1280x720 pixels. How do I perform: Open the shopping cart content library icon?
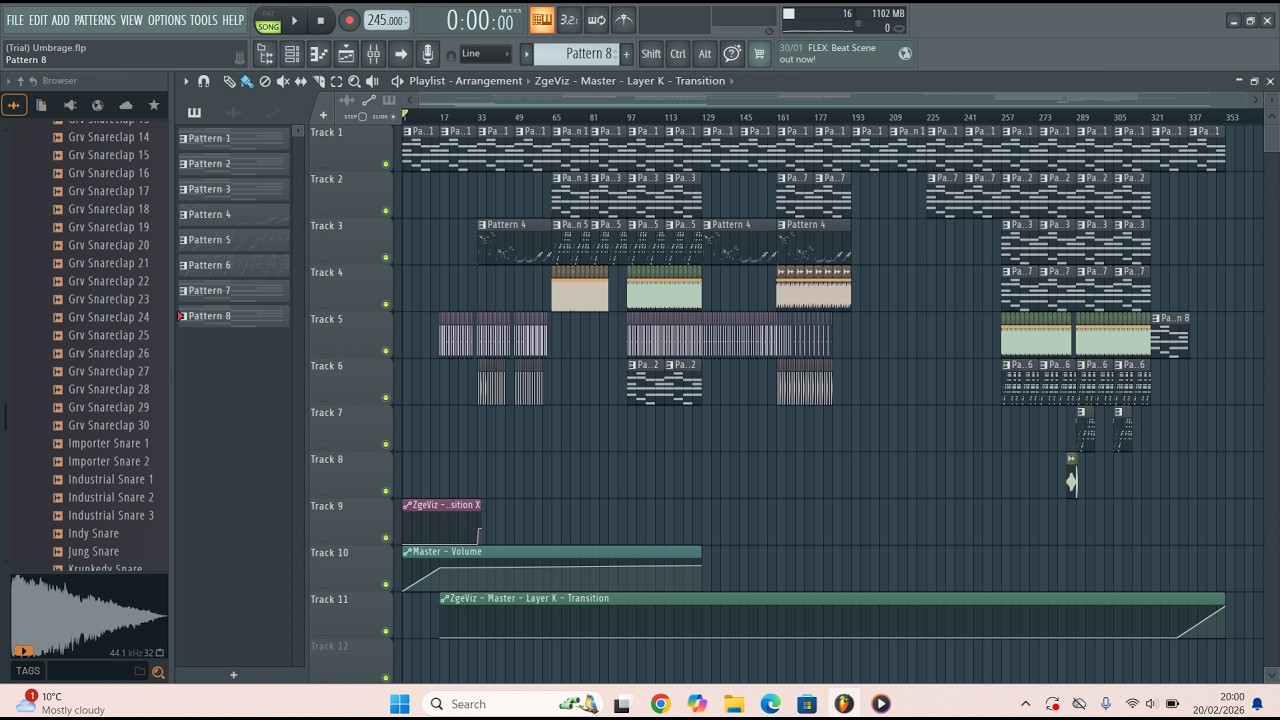[x=759, y=54]
